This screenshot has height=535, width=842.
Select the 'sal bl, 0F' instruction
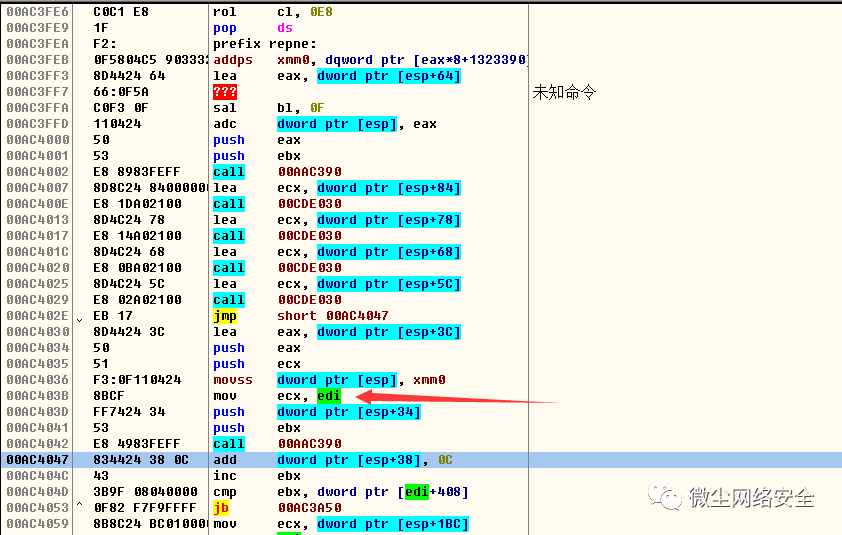pyautogui.click(x=268, y=108)
